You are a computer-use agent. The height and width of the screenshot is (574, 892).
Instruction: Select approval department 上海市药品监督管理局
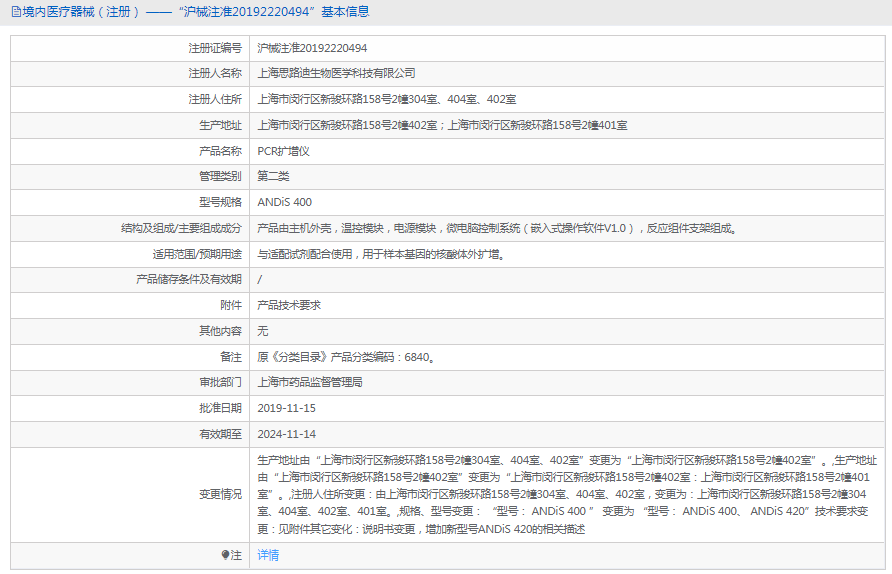tap(310, 382)
